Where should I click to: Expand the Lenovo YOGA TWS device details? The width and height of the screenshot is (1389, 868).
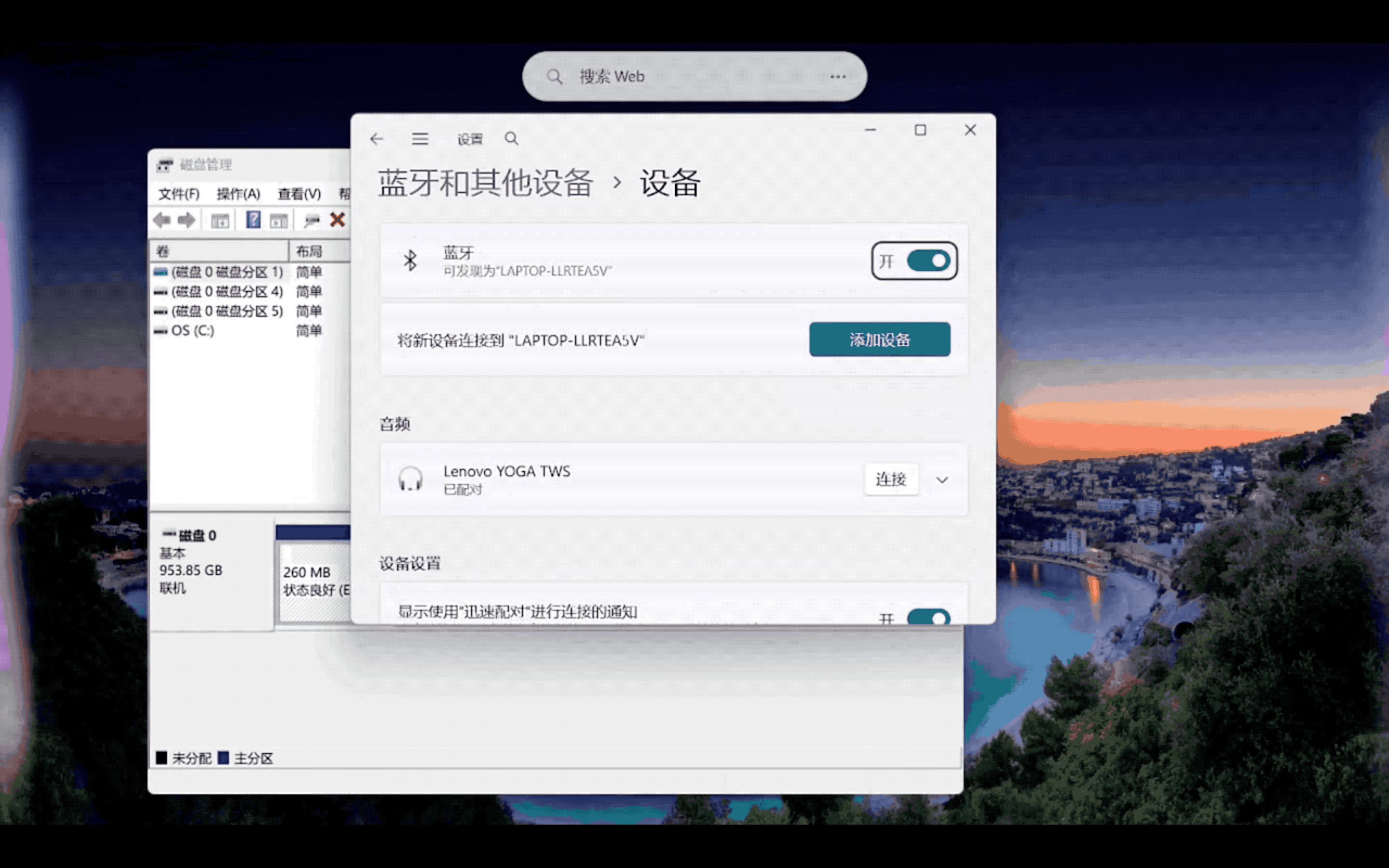pos(942,479)
